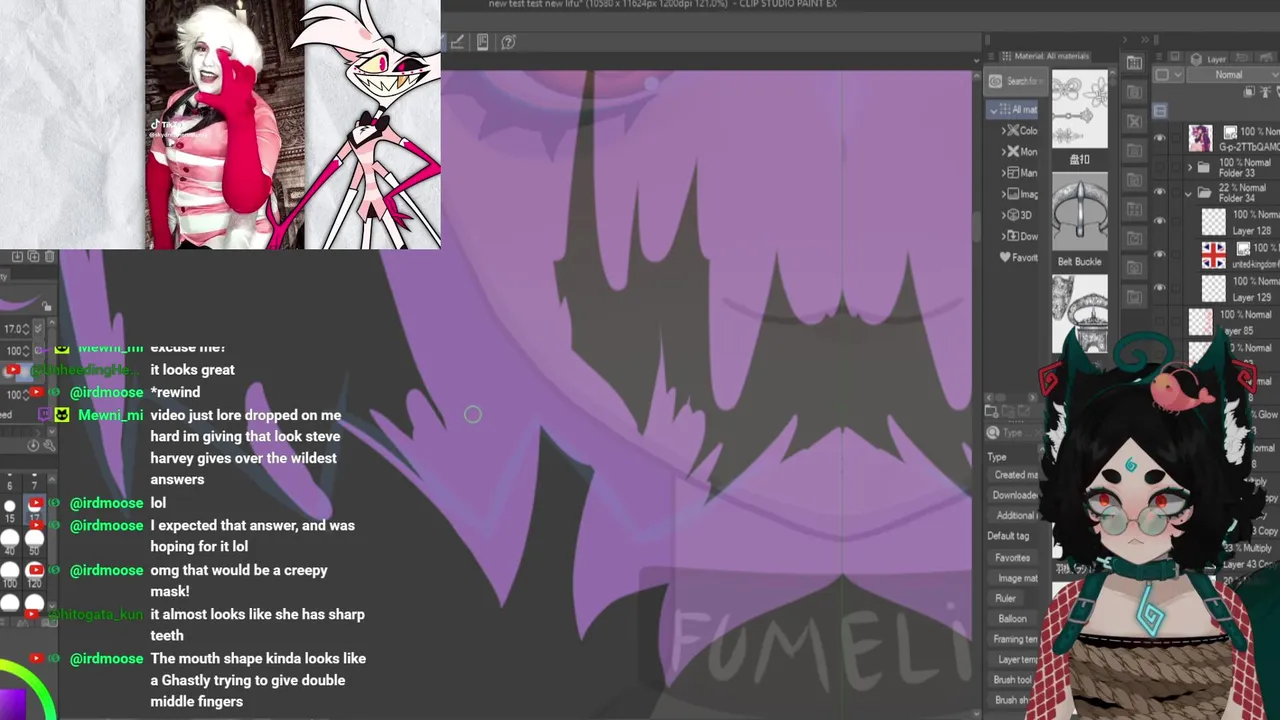Click the brush size 17.0 value field

15,328
